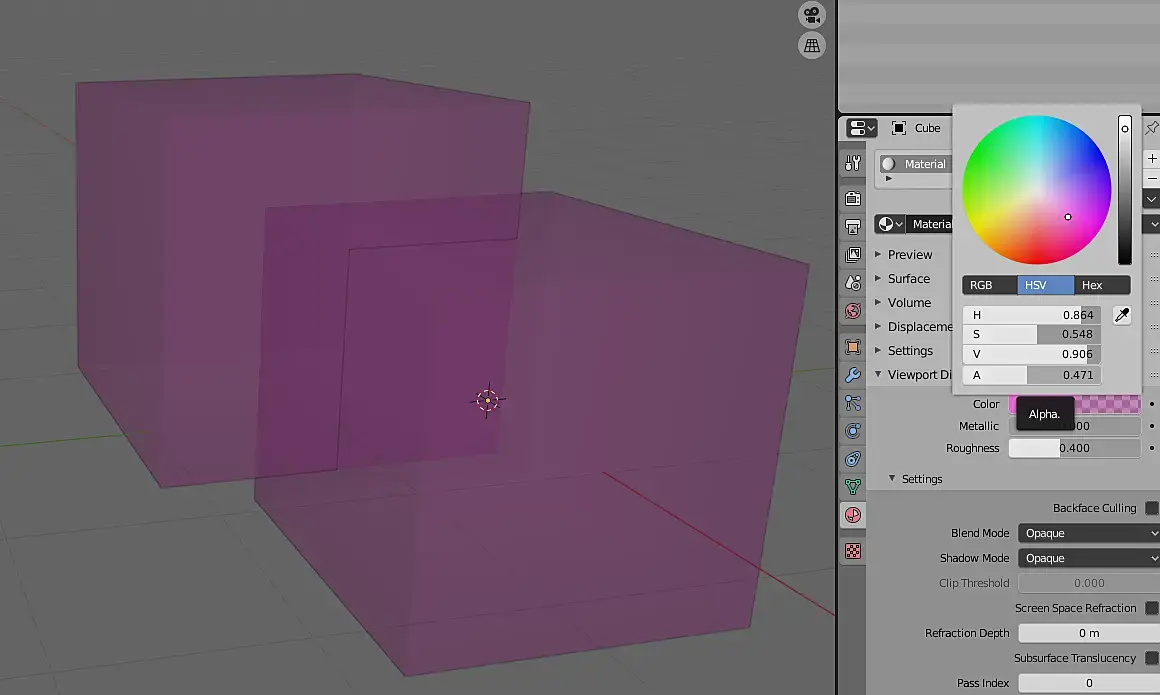Viewport: 1160px width, 695px height.
Task: Click the Roughness 0.400 slider
Action: click(1074, 448)
